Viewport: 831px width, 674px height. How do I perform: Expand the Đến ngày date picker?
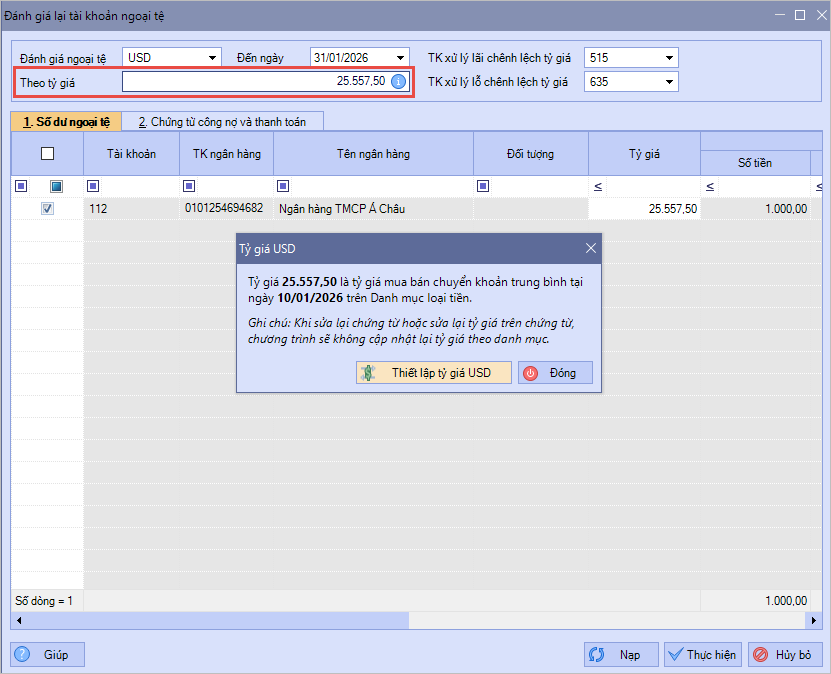(400, 58)
